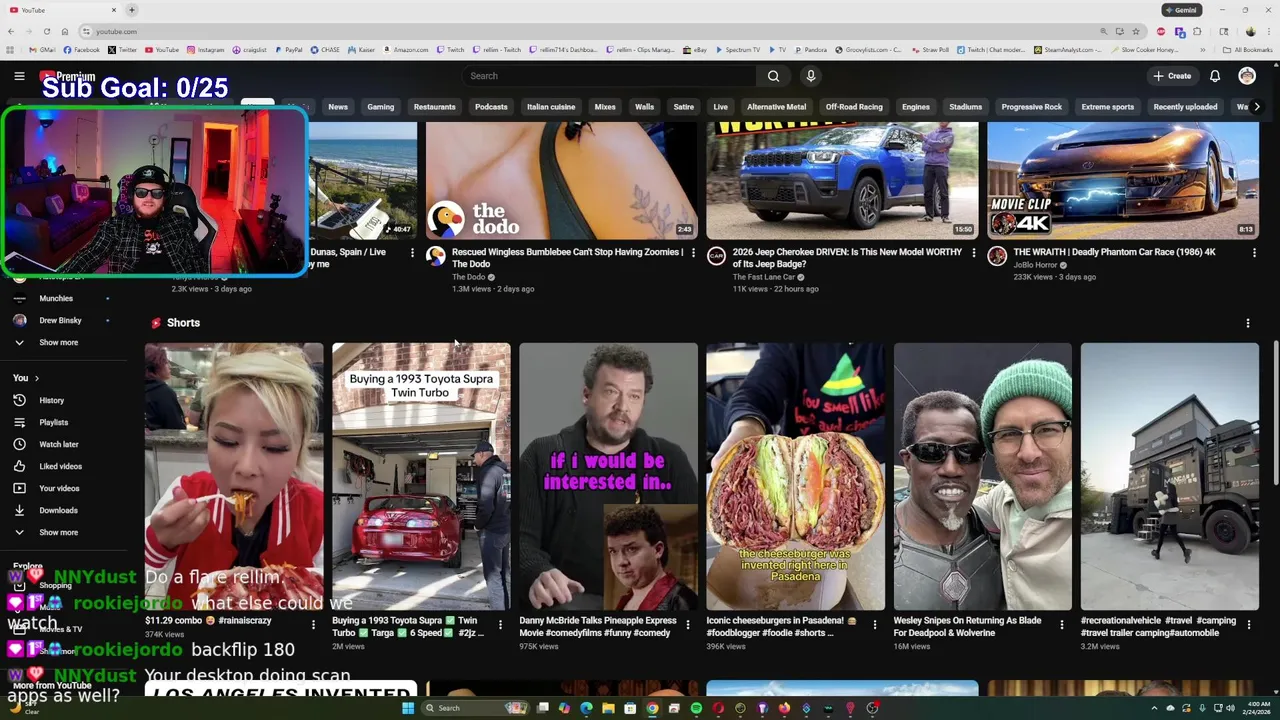This screenshot has width=1280, height=720.
Task: Advance the category chips with the right arrow
Action: coord(1257,107)
